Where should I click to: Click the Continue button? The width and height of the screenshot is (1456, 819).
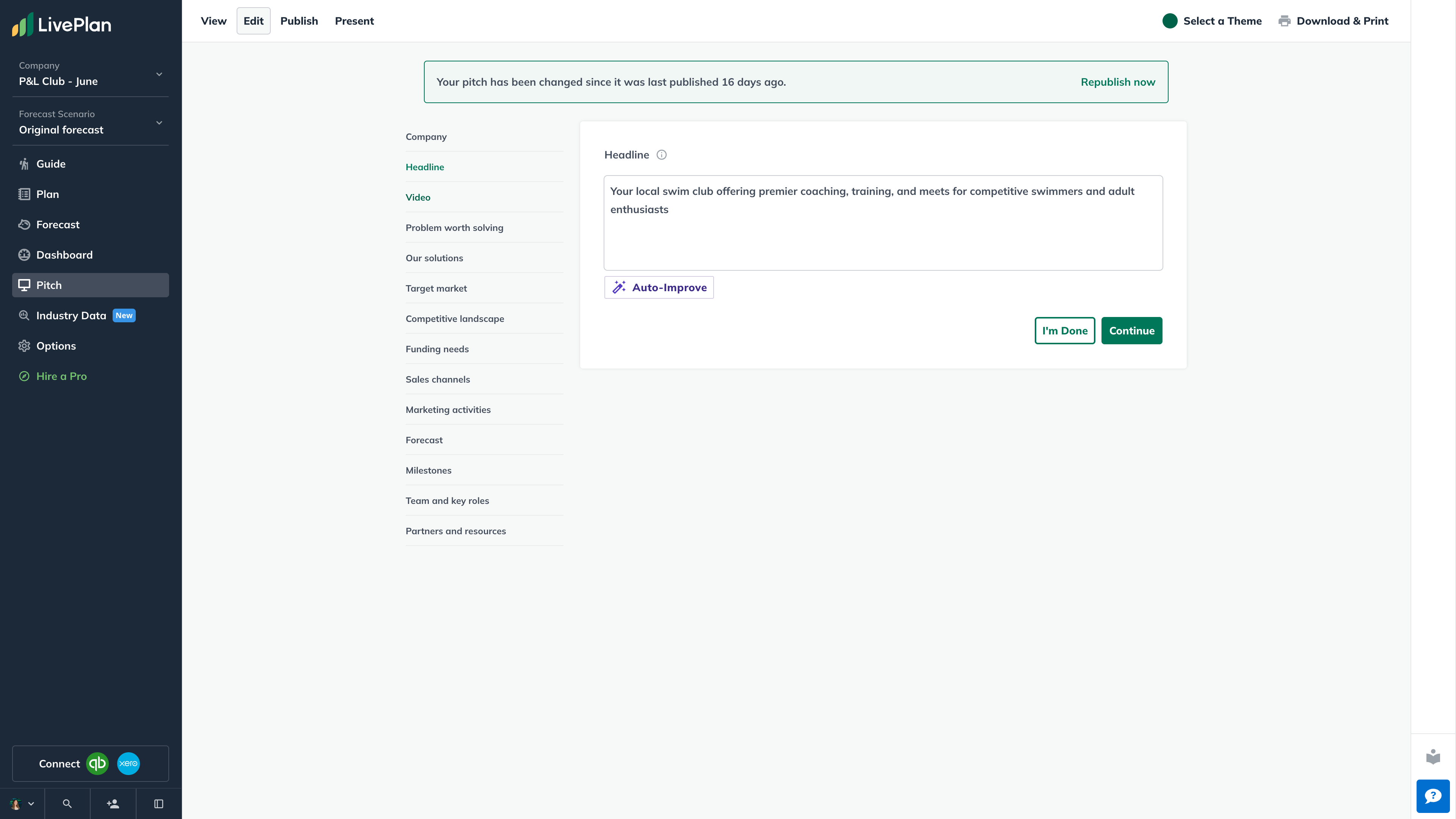pyautogui.click(x=1131, y=331)
